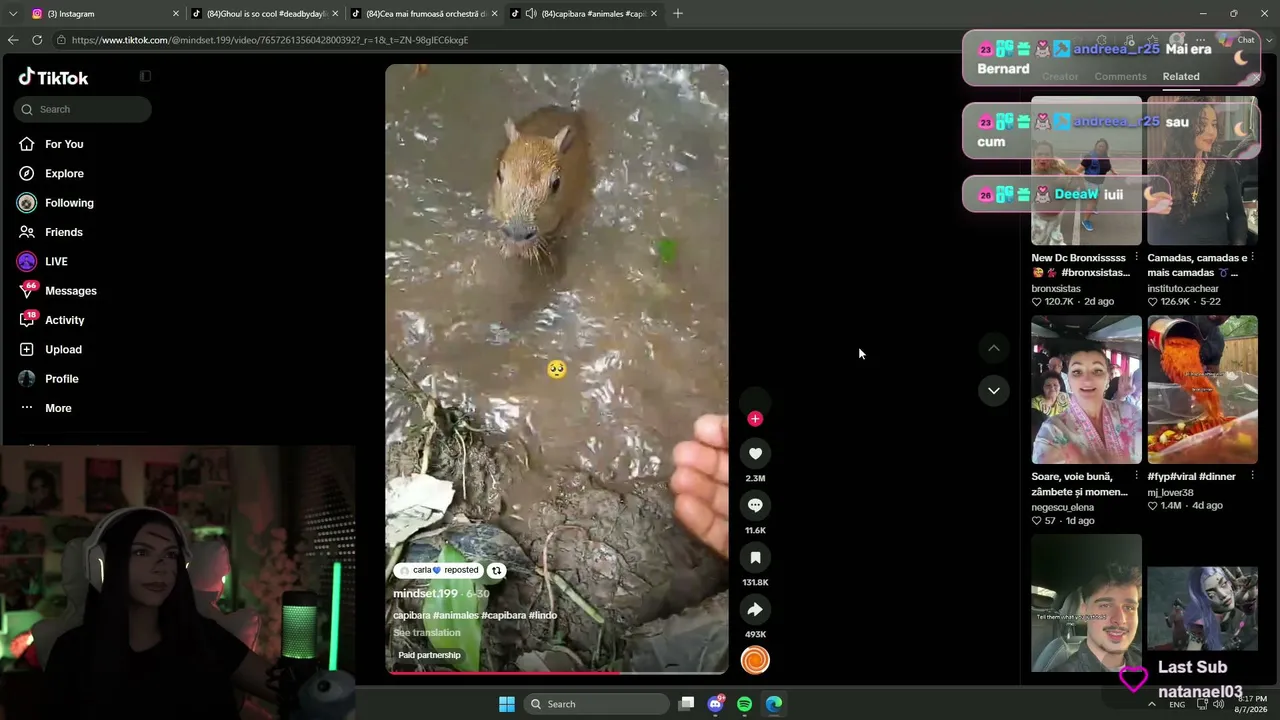Open options for Camadas, camadas video
Screen dimensions: 1280x720
(1252, 258)
